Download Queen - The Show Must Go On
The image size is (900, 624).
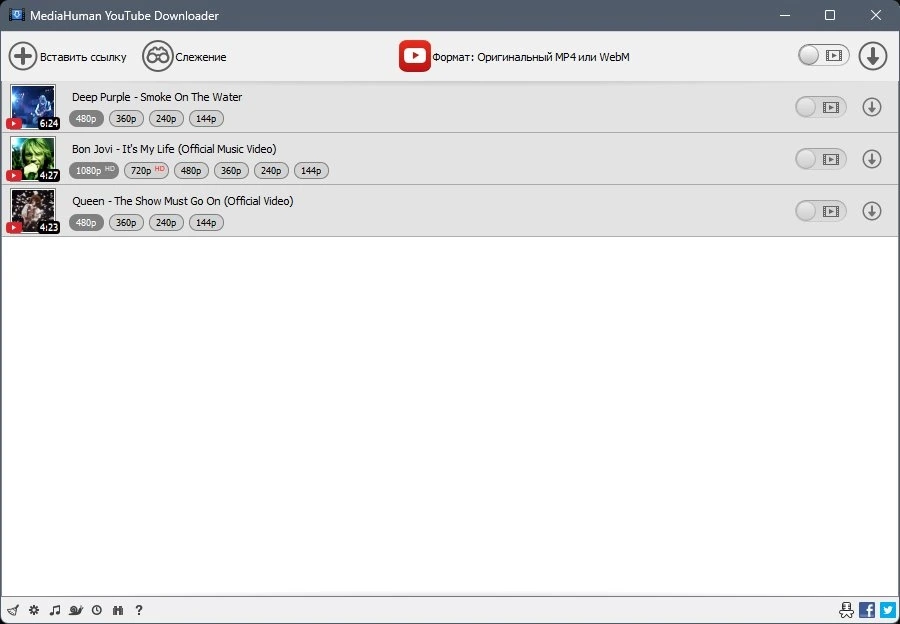[x=871, y=211]
